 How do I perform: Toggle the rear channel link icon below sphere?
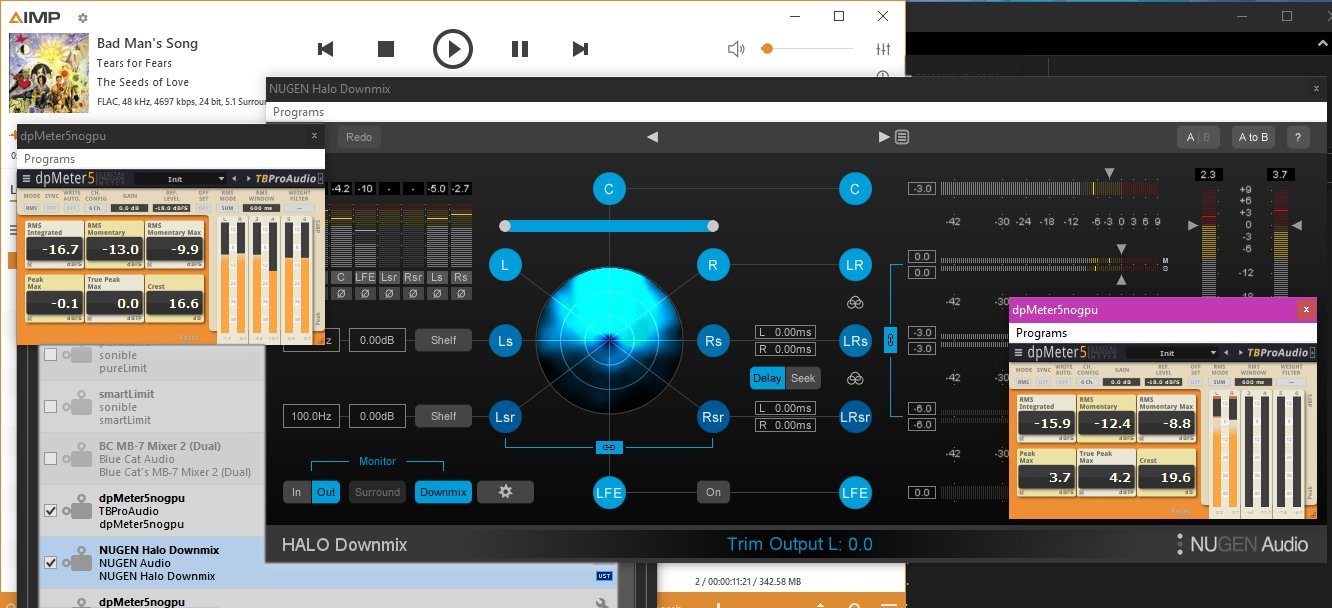(x=608, y=447)
